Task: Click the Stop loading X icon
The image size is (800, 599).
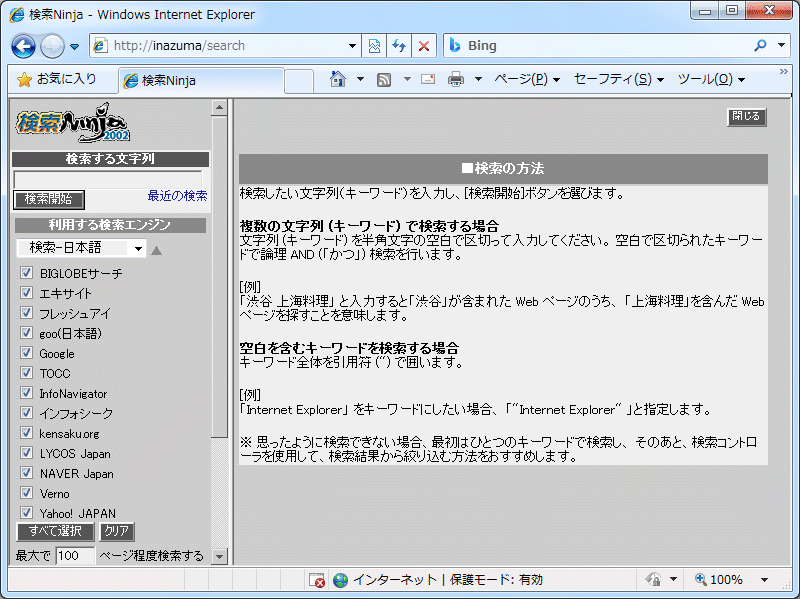Action: [424, 46]
